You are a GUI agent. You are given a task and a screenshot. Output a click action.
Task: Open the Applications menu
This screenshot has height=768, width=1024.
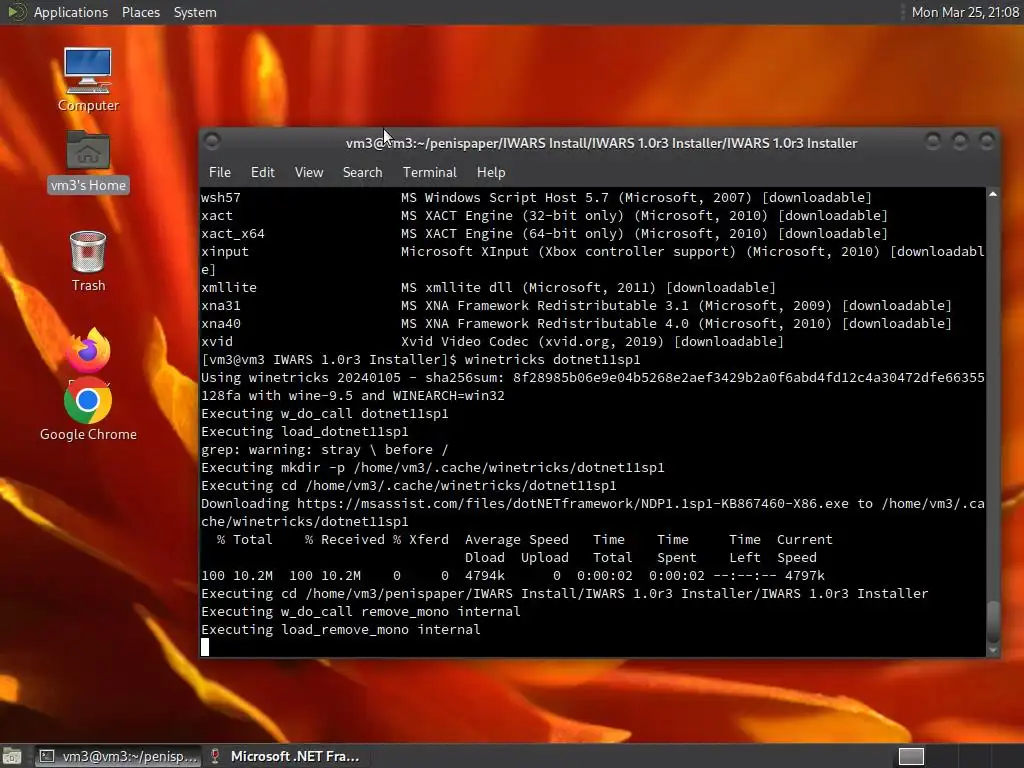tap(71, 12)
